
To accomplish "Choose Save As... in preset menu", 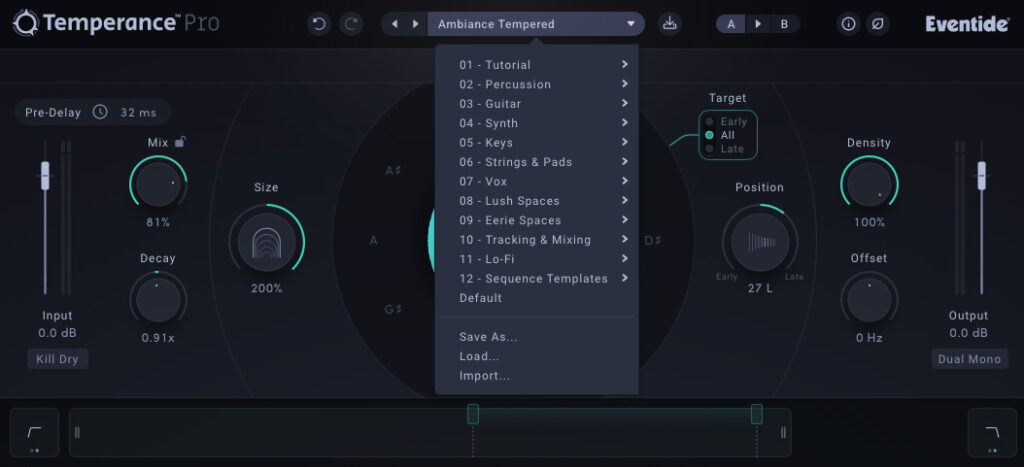I will pyautogui.click(x=536, y=337).
